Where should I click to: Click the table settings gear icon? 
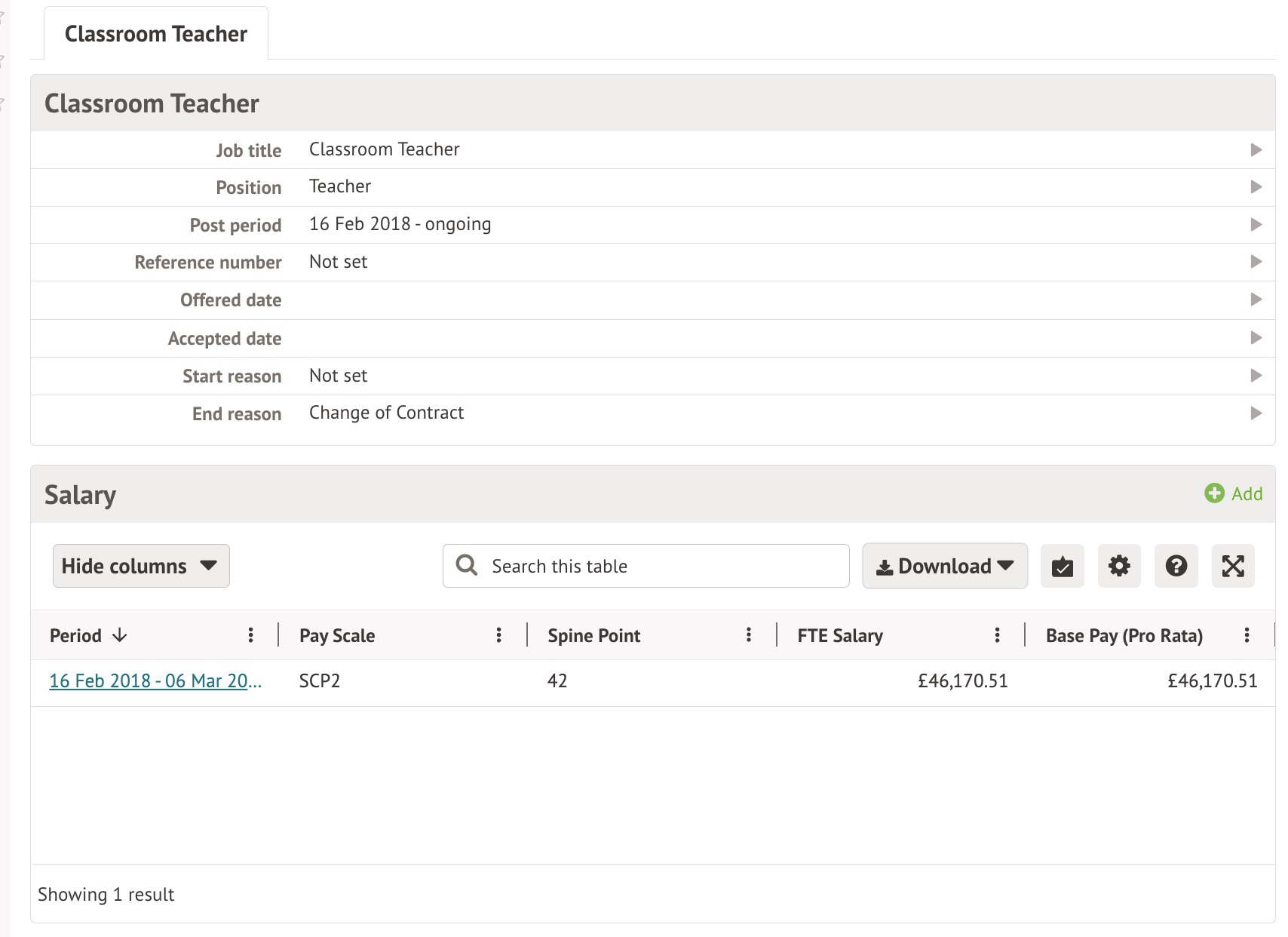click(x=1119, y=566)
